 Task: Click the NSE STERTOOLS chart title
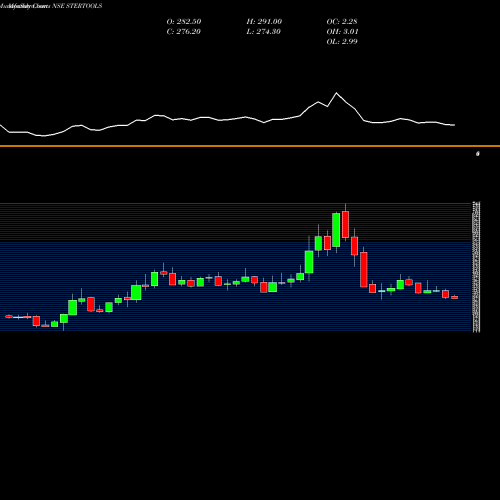tap(77, 6)
